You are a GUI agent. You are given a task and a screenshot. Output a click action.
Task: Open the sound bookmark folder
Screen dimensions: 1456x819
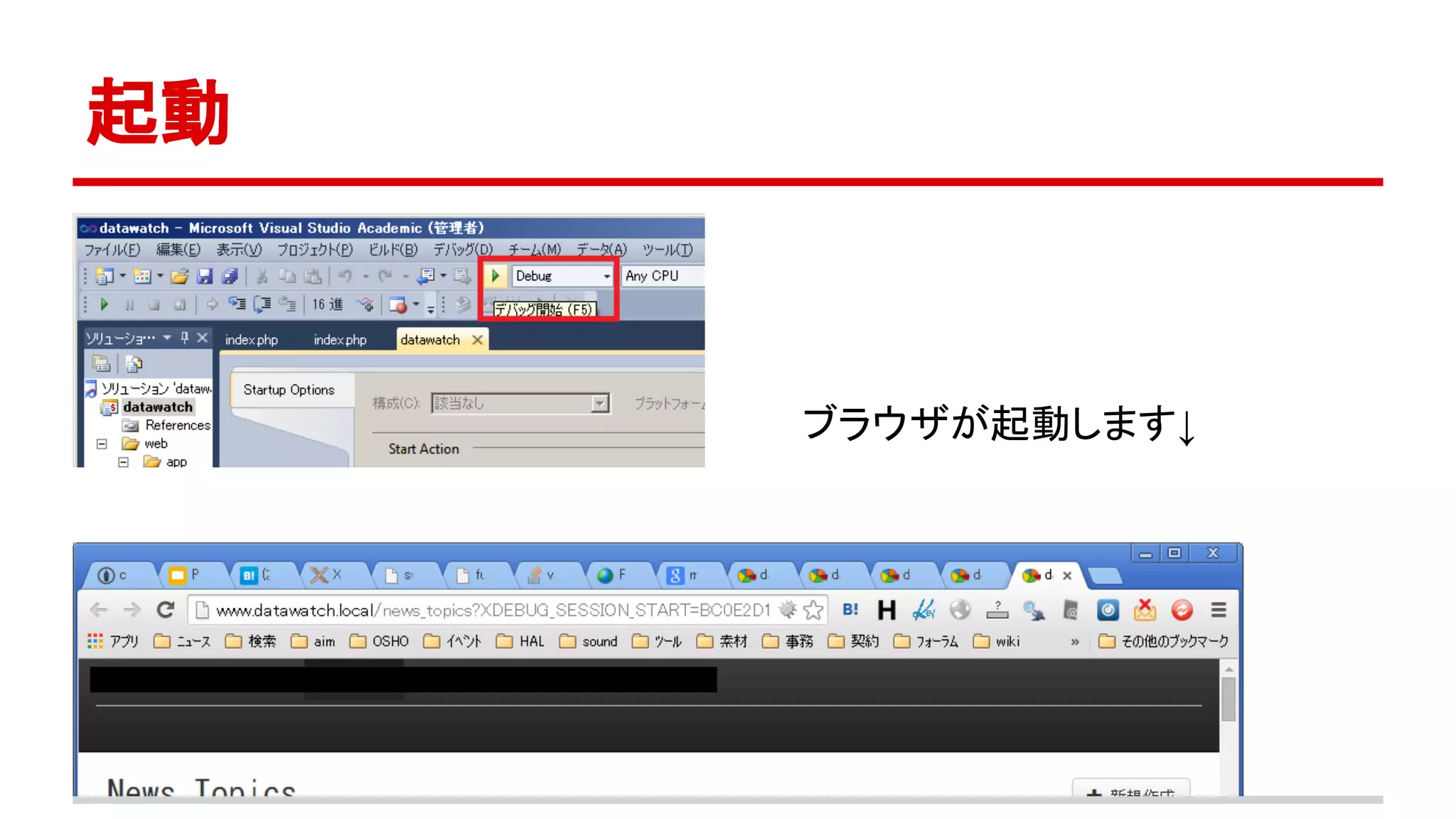pyautogui.click(x=588, y=641)
